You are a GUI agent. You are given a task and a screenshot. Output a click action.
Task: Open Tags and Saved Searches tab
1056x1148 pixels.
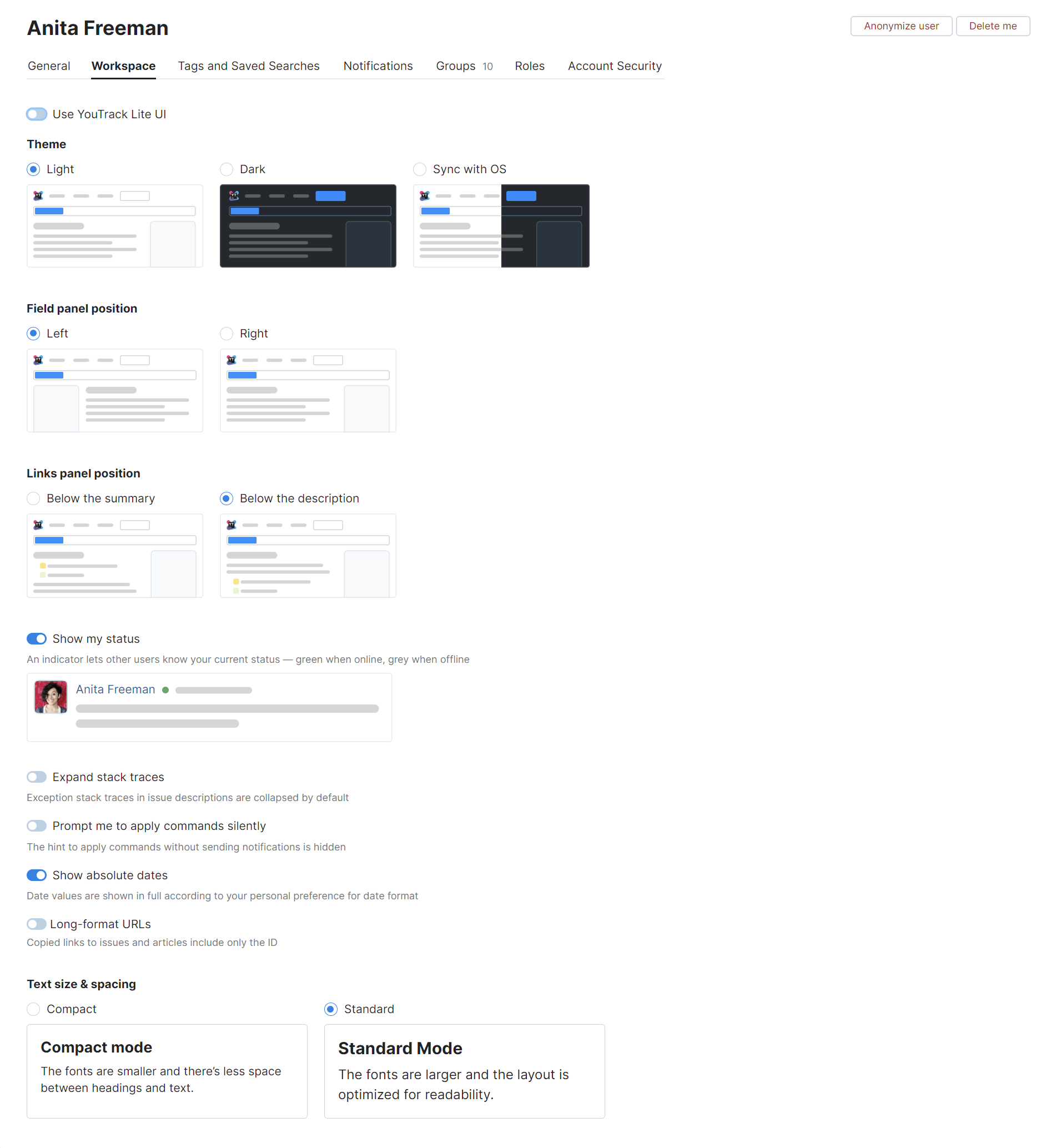[249, 66]
